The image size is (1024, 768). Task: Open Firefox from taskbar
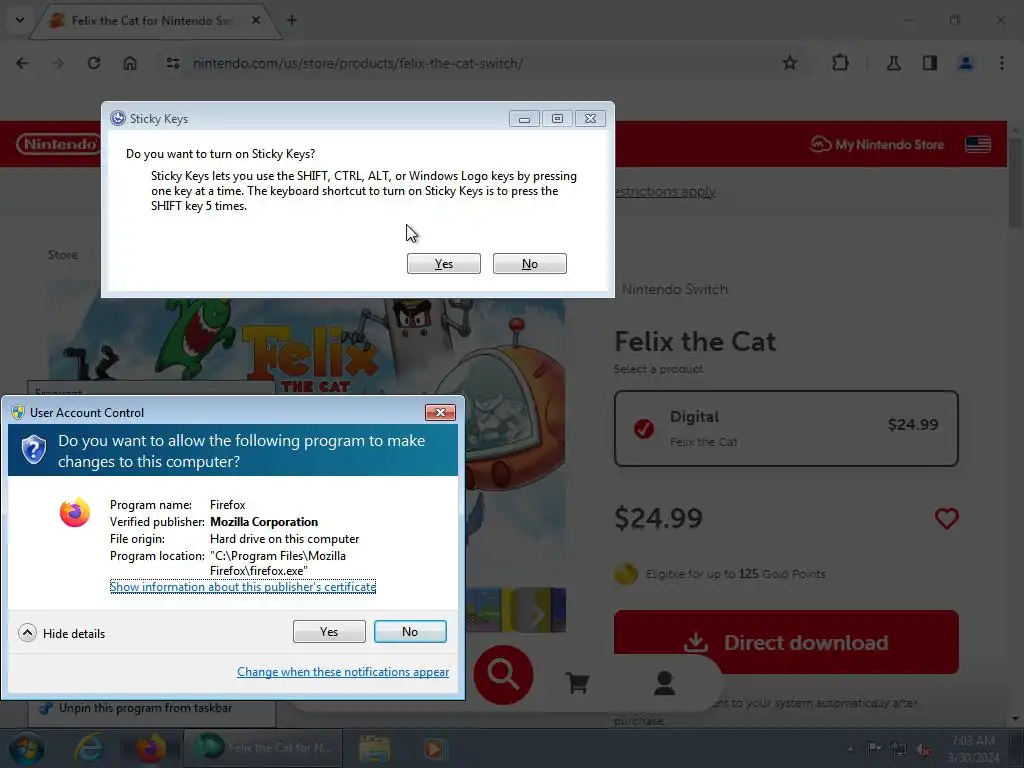[150, 748]
